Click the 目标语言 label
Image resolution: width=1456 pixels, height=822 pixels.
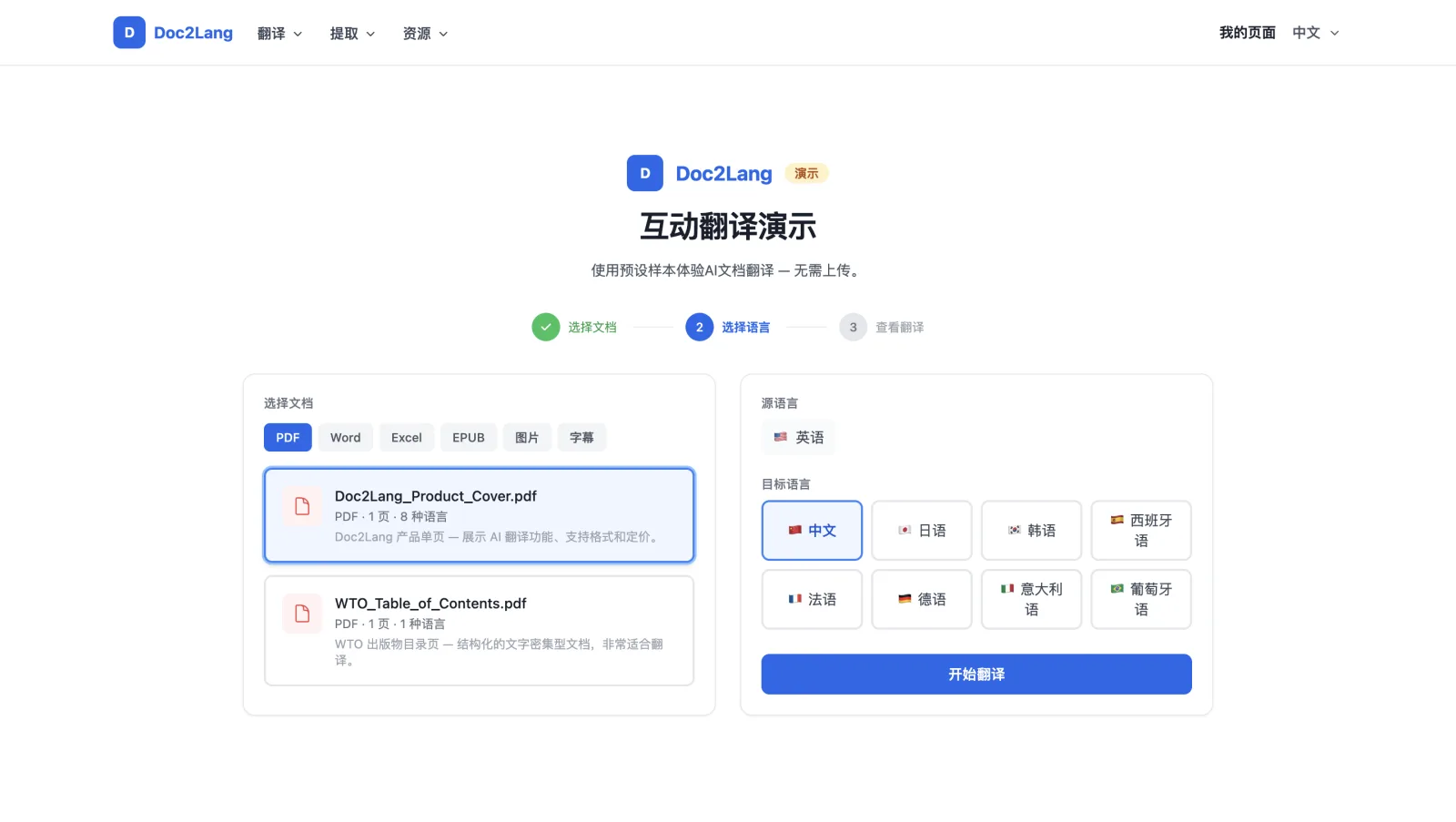click(x=786, y=484)
